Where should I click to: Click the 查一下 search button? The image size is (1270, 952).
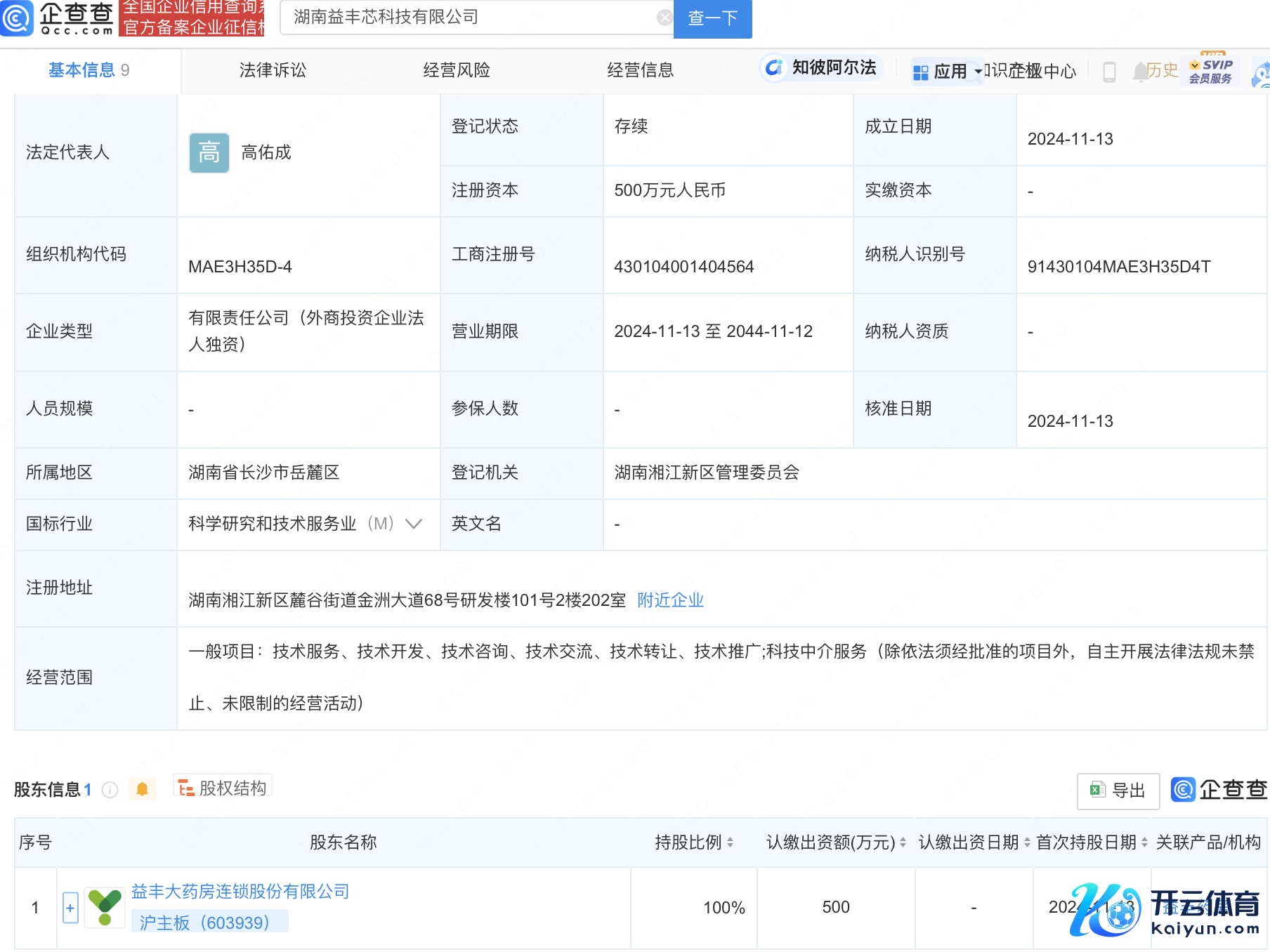click(x=712, y=18)
